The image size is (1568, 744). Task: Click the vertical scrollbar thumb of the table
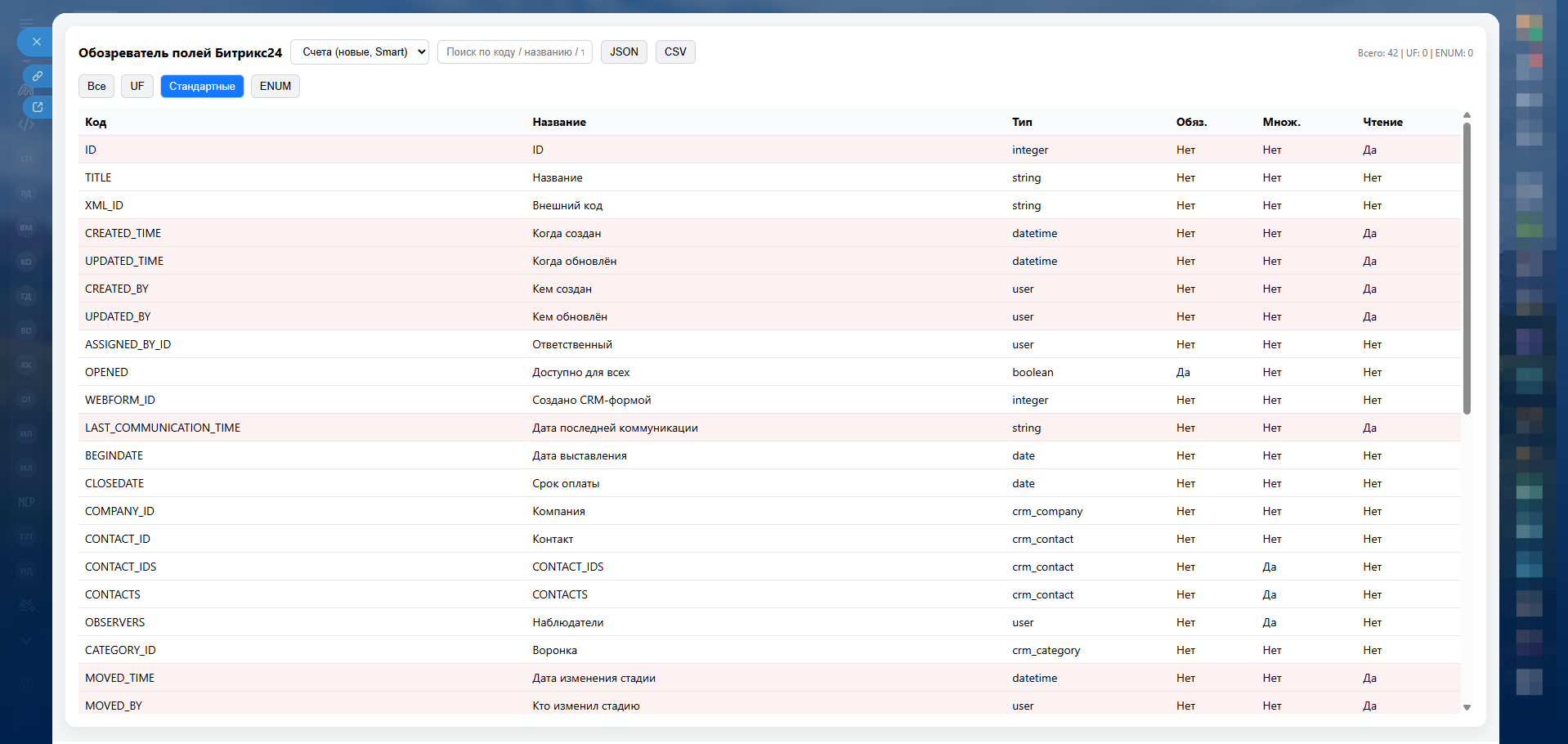(1467, 268)
